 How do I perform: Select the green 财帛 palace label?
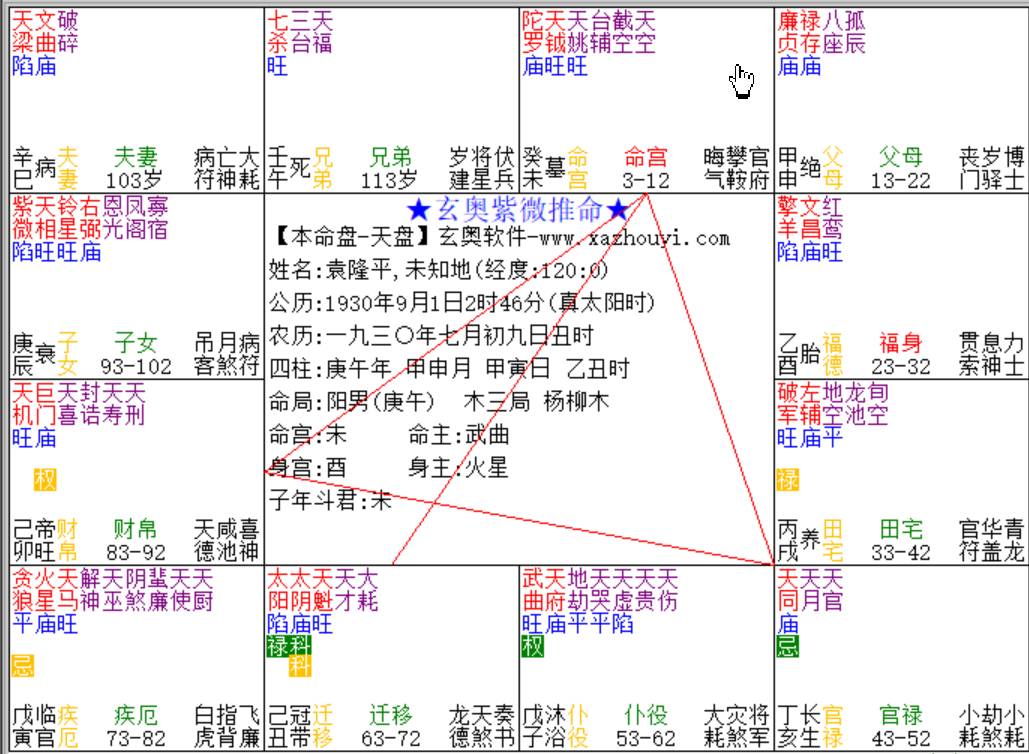pos(135,529)
